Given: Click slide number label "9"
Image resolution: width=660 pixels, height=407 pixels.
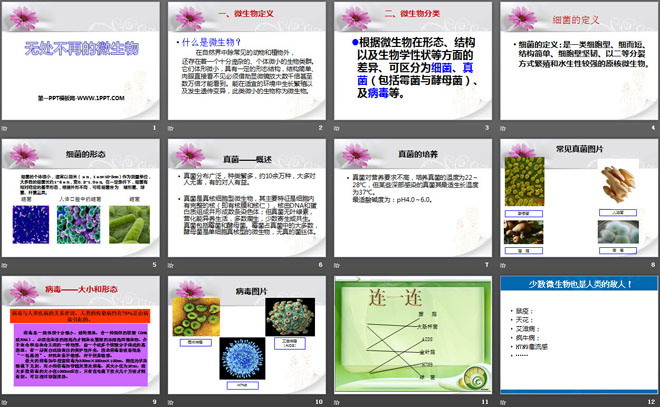Looking at the screenshot, I should click(x=154, y=402).
